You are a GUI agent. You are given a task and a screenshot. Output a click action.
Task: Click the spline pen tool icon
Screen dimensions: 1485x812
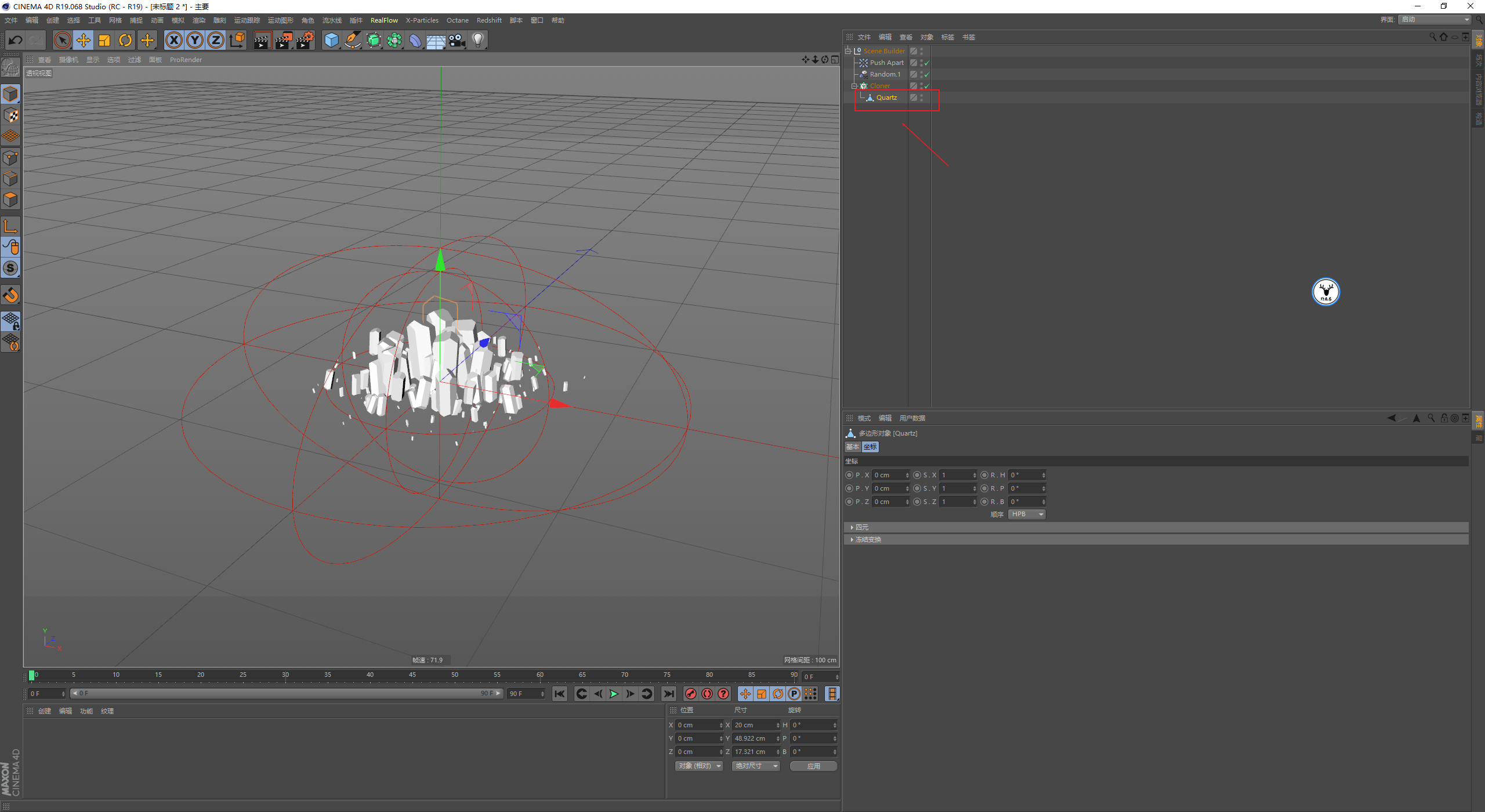click(352, 40)
